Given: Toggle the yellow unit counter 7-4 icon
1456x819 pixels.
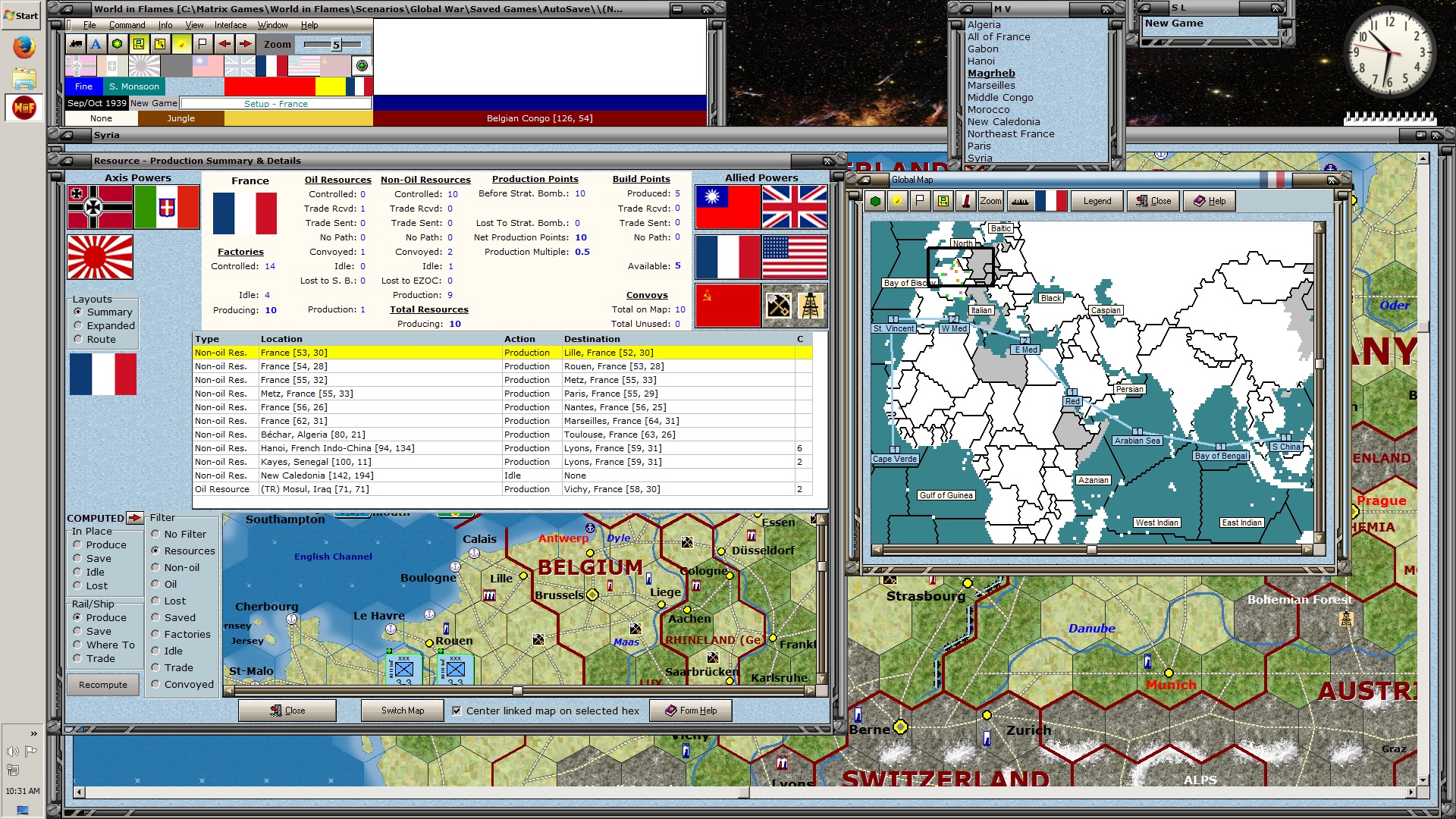Looking at the screenshot, I should pos(139,44).
